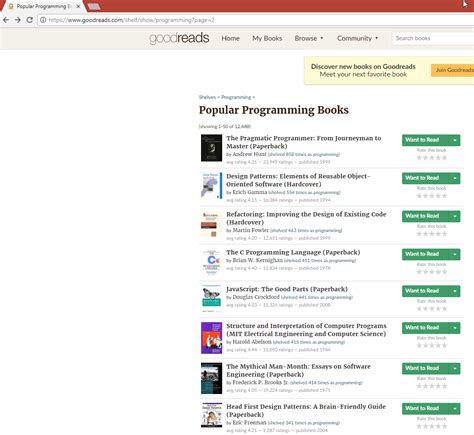Expand the Browse dropdown menu
474x435 pixels.
click(309, 38)
